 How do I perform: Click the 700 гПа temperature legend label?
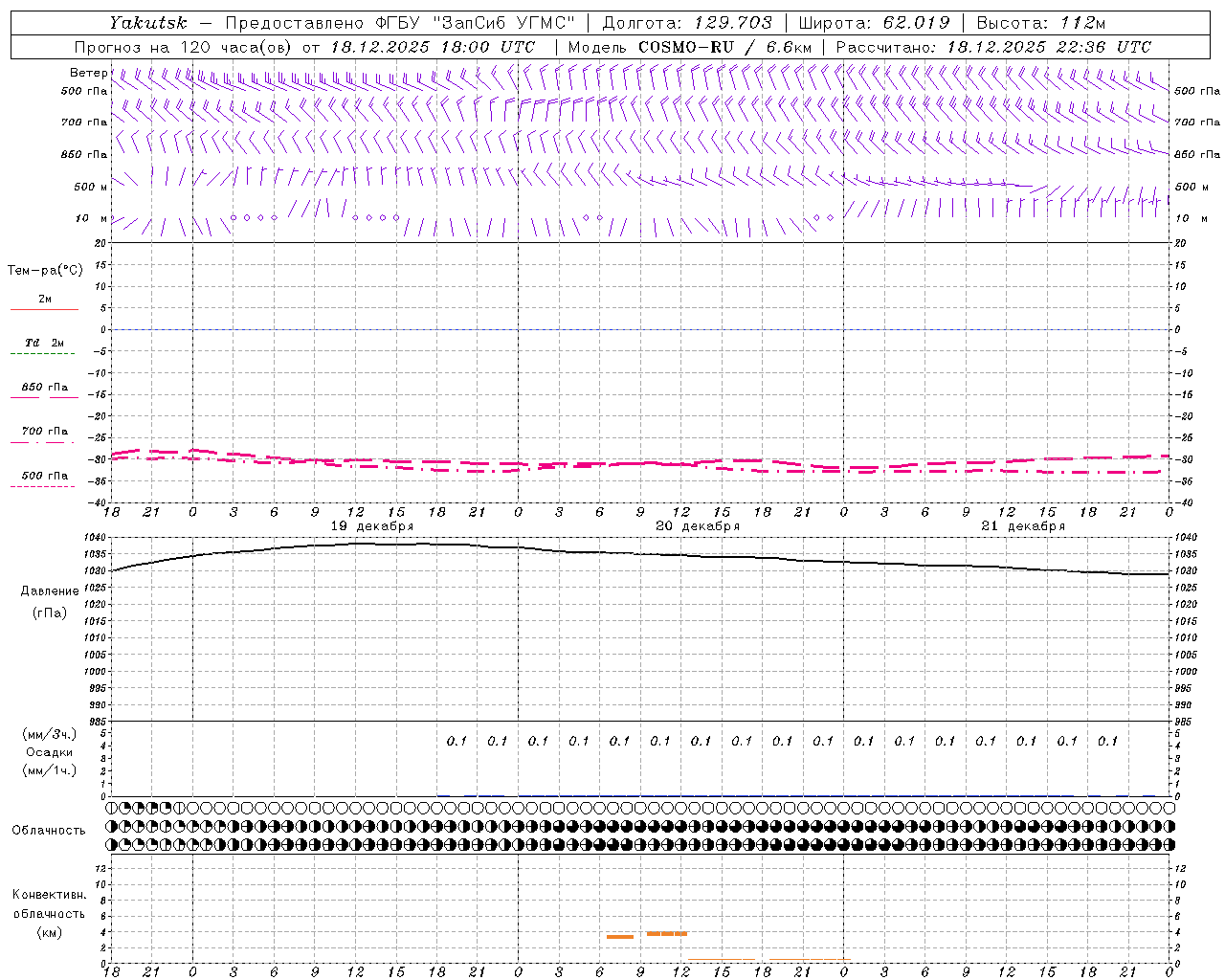coord(45,431)
